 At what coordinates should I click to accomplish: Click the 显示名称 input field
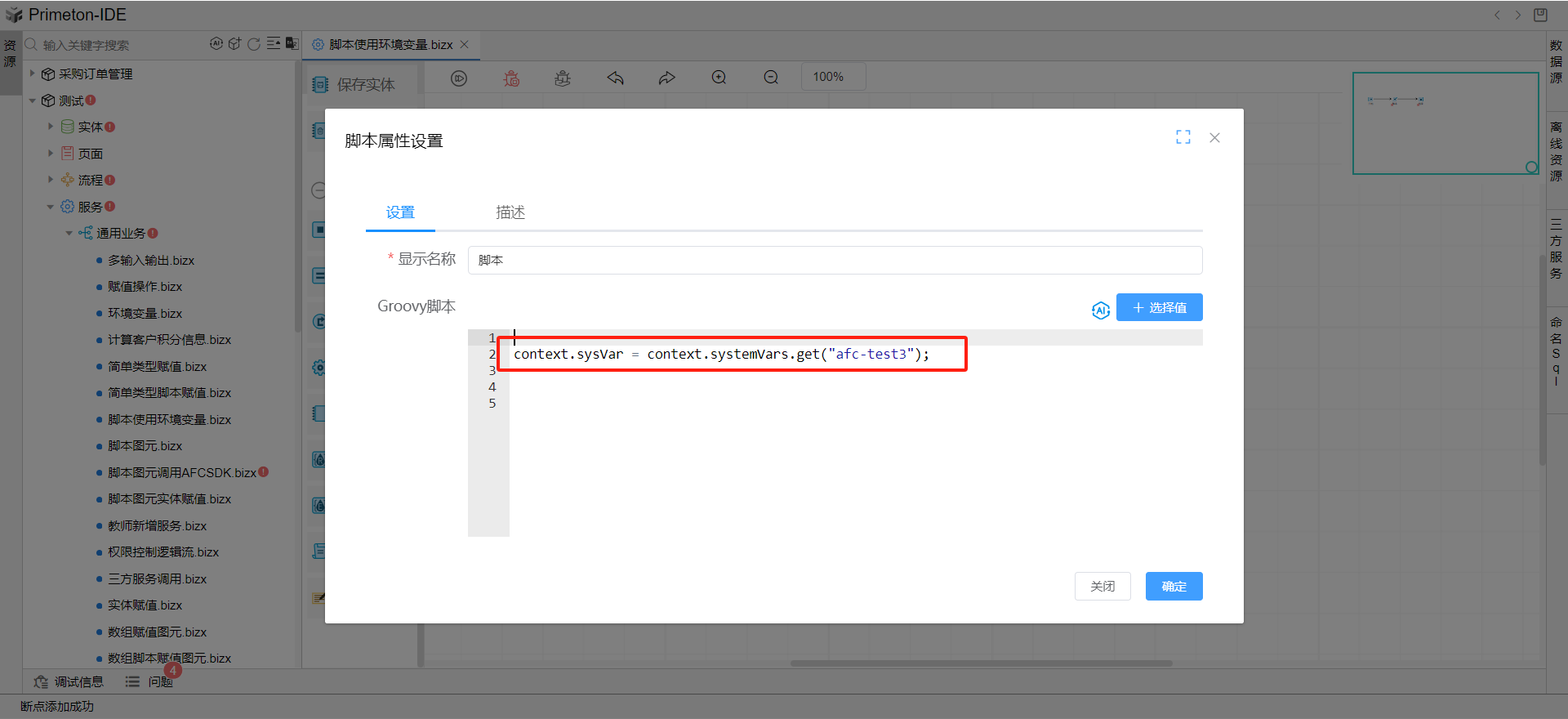pyautogui.click(x=834, y=260)
